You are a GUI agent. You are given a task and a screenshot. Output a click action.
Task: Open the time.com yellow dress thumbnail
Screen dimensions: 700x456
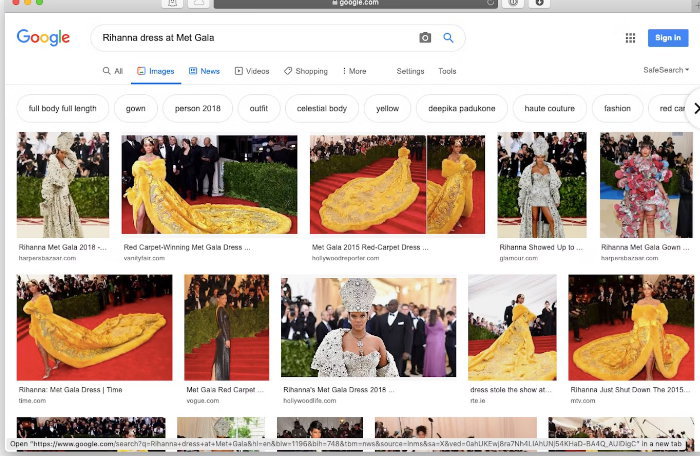[94, 327]
